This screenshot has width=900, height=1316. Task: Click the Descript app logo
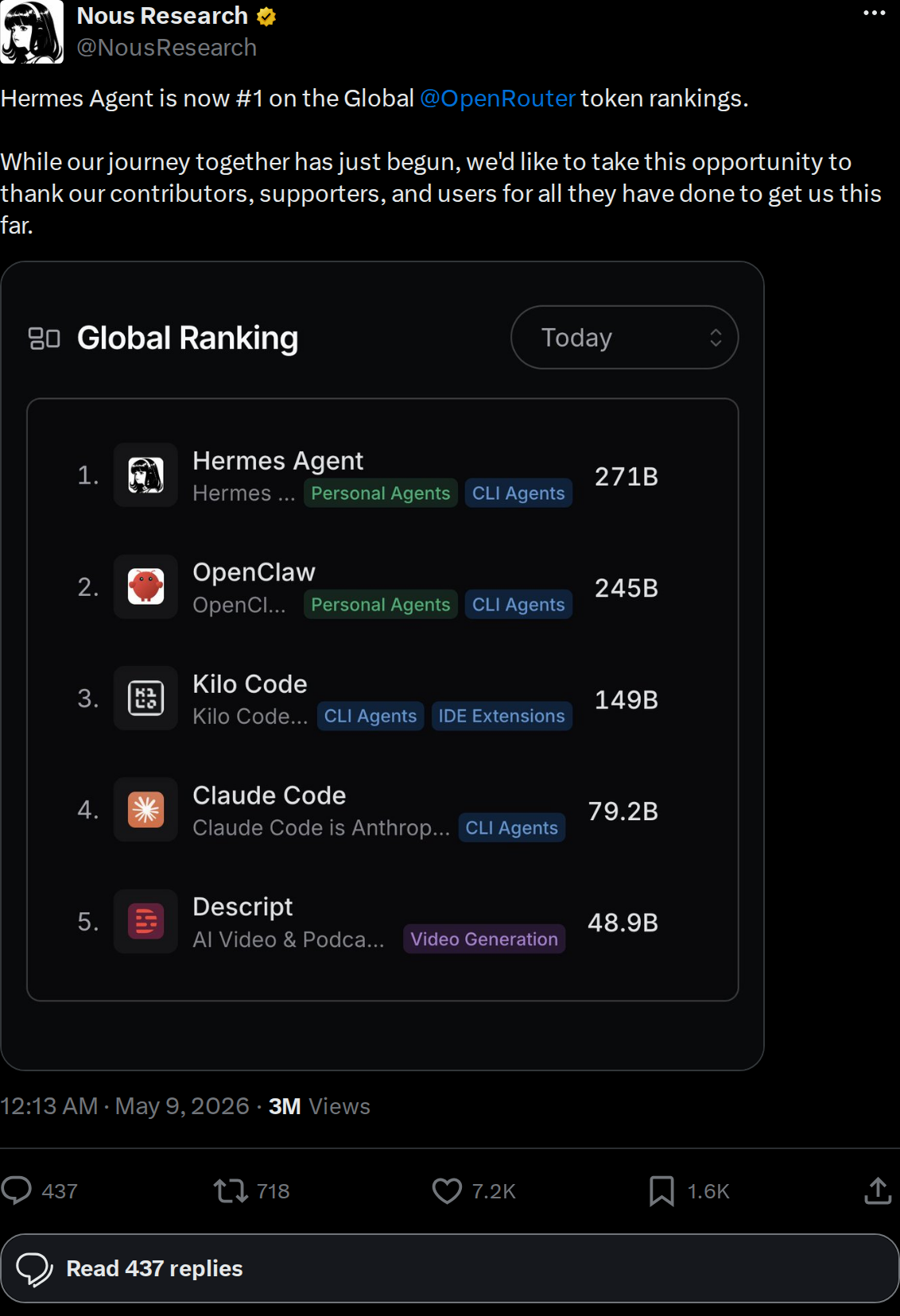[x=145, y=921]
